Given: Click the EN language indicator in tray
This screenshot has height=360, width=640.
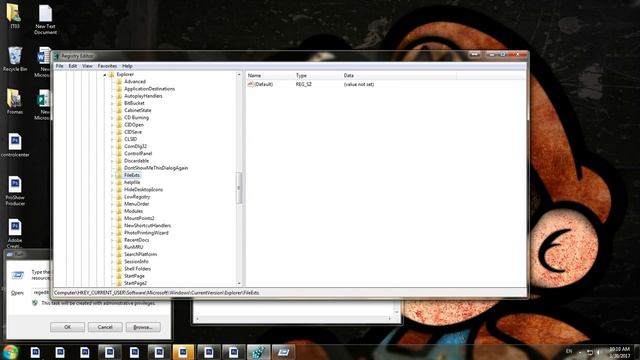Looking at the screenshot, I should point(569,351).
